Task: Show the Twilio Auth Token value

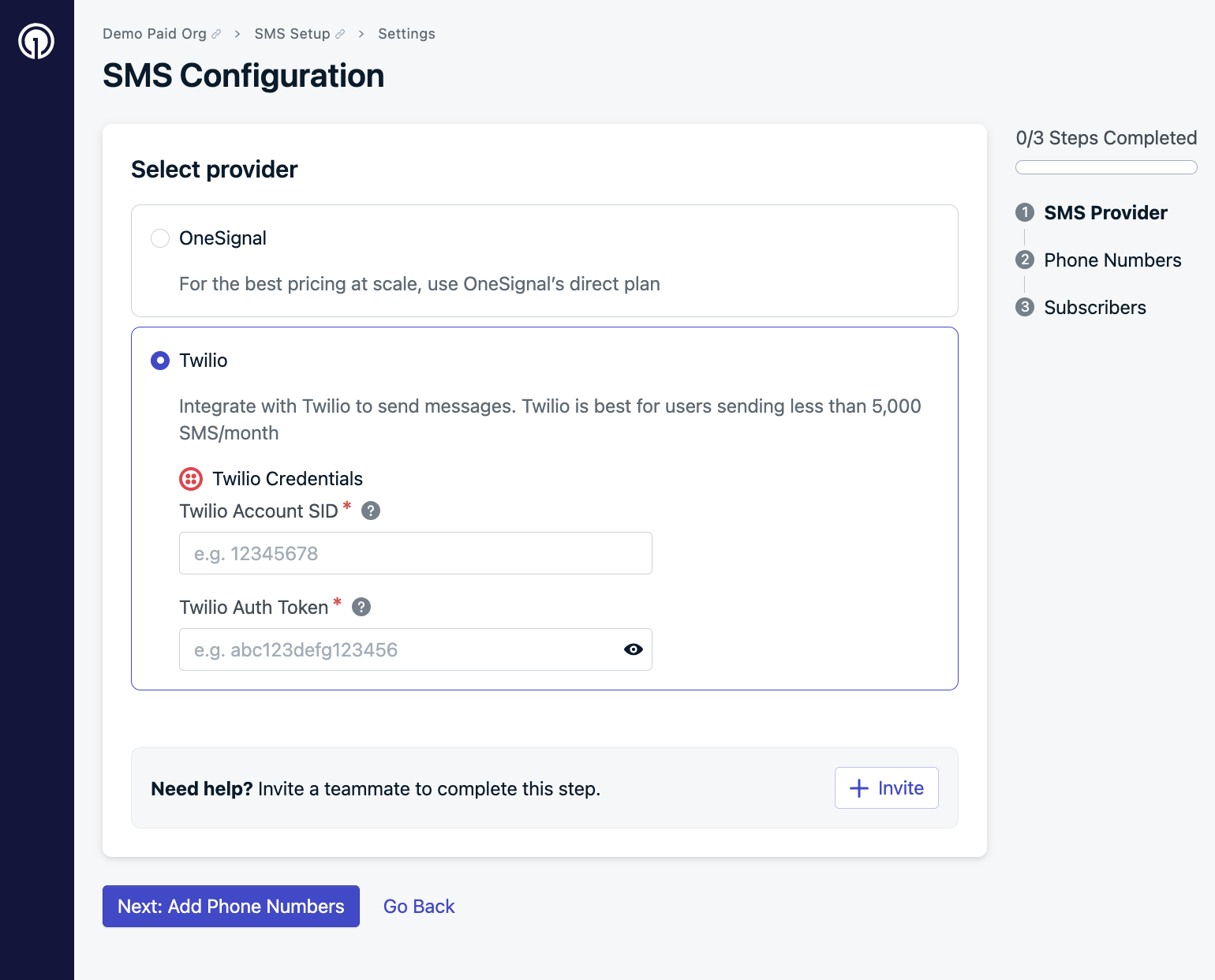Action: click(634, 649)
